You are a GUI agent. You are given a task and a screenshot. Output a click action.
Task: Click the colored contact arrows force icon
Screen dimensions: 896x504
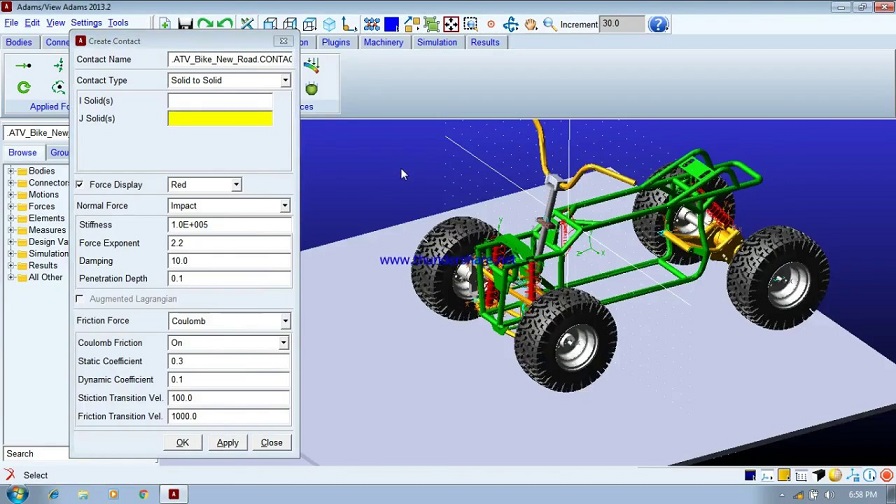[x=311, y=65]
